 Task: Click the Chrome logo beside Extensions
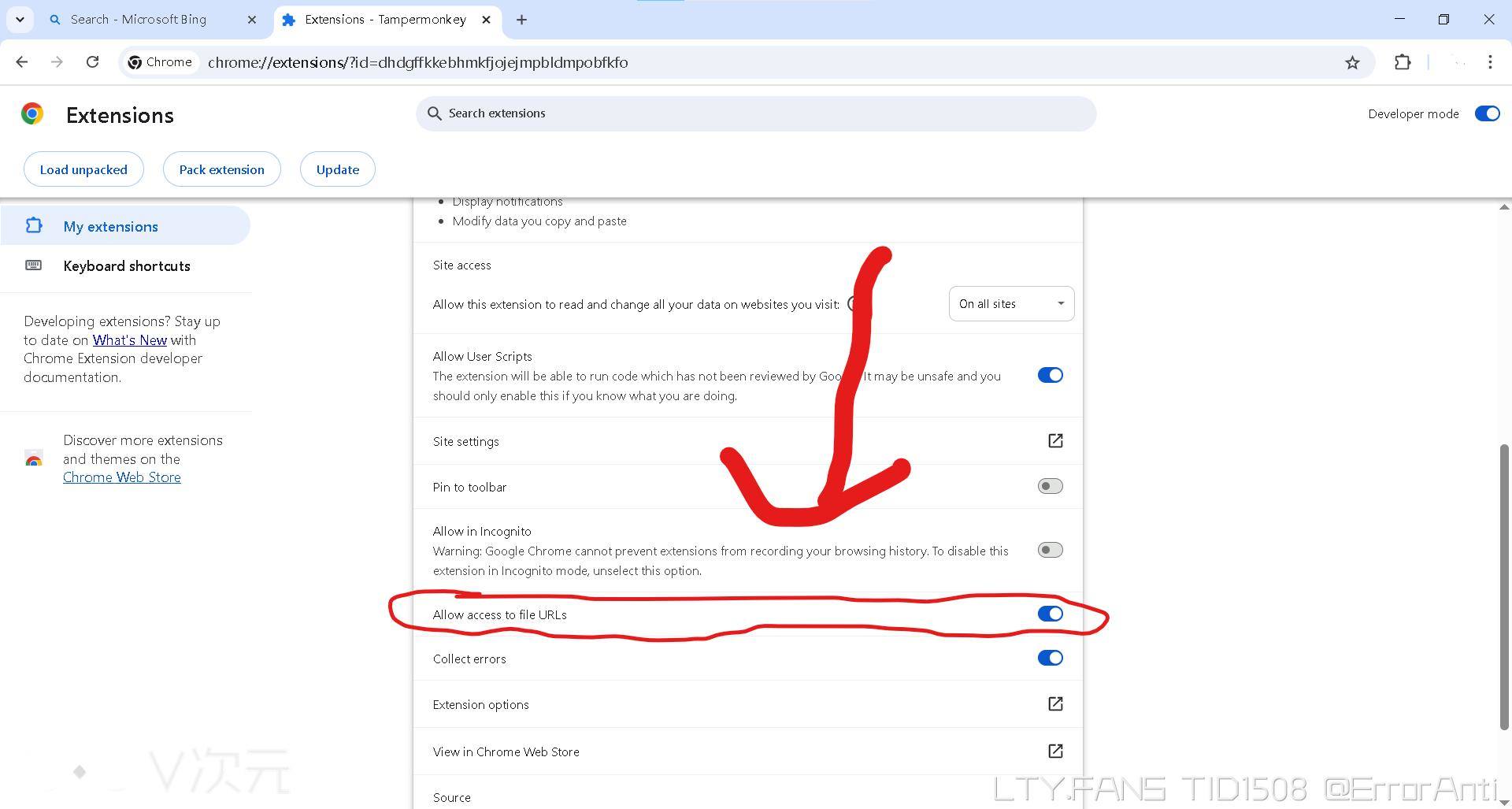click(x=32, y=114)
